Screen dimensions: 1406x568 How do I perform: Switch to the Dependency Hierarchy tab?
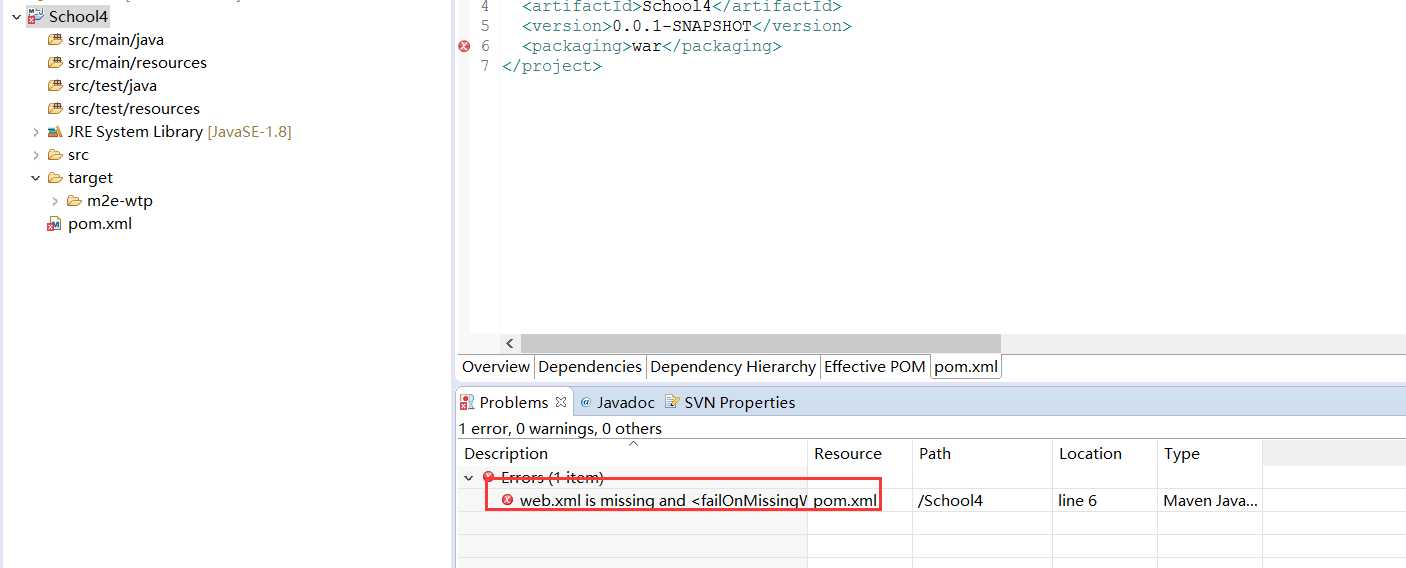click(732, 367)
